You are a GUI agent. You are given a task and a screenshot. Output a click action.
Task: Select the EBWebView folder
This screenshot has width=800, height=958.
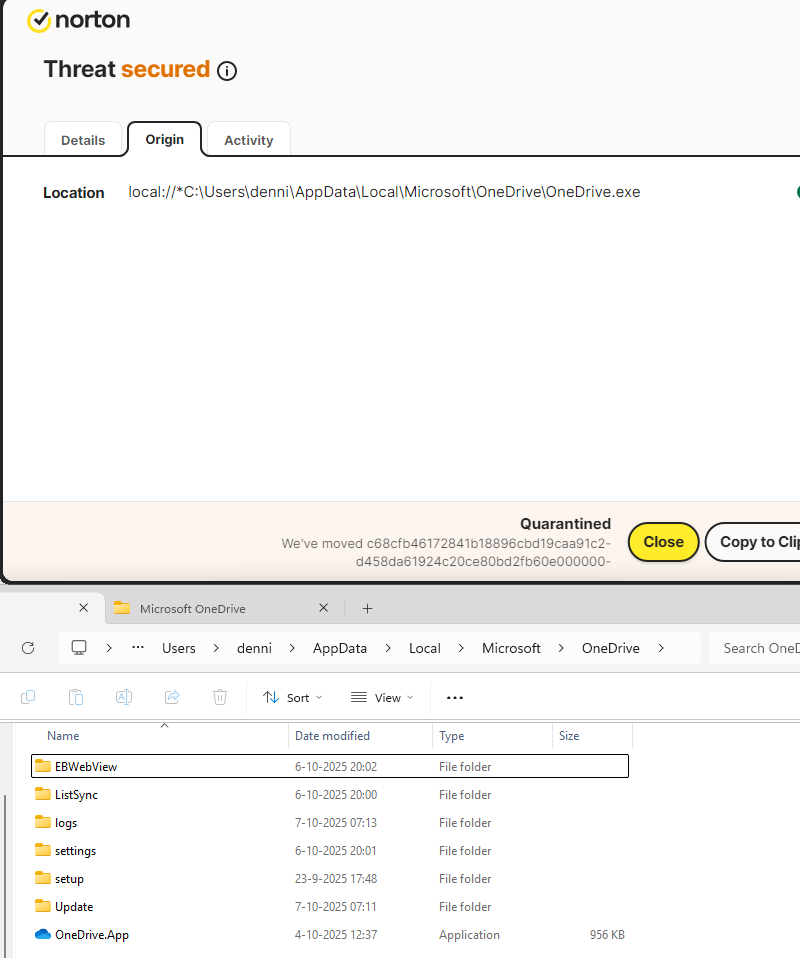86,767
